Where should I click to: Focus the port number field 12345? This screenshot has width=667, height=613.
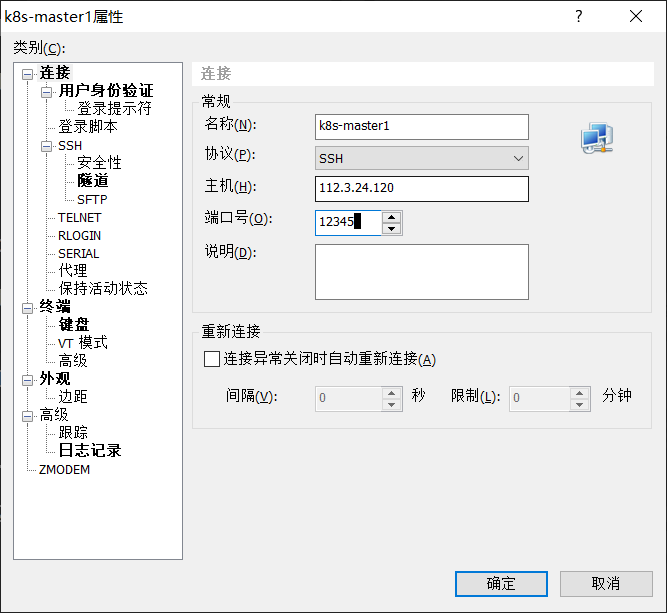pos(348,222)
